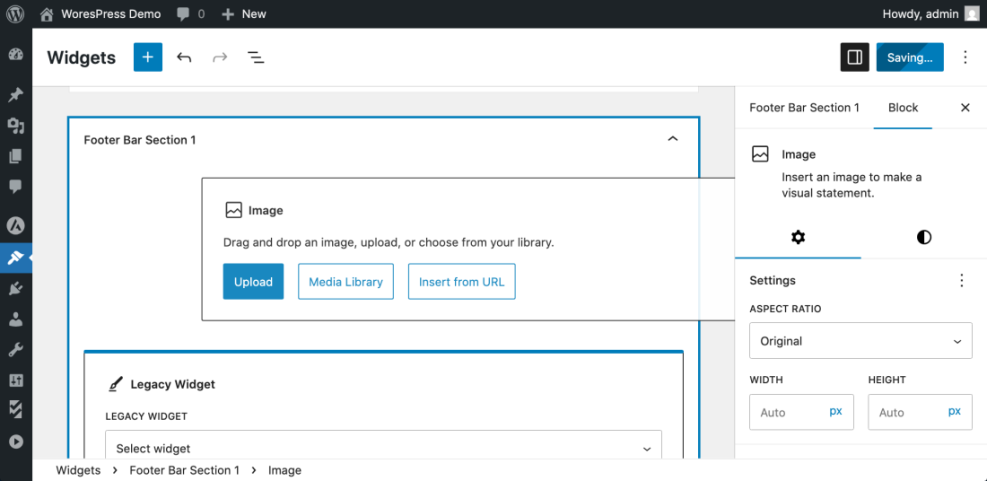Viewport: 987px width, 481px height.
Task: Click the admin avatar image
Action: coord(972,14)
